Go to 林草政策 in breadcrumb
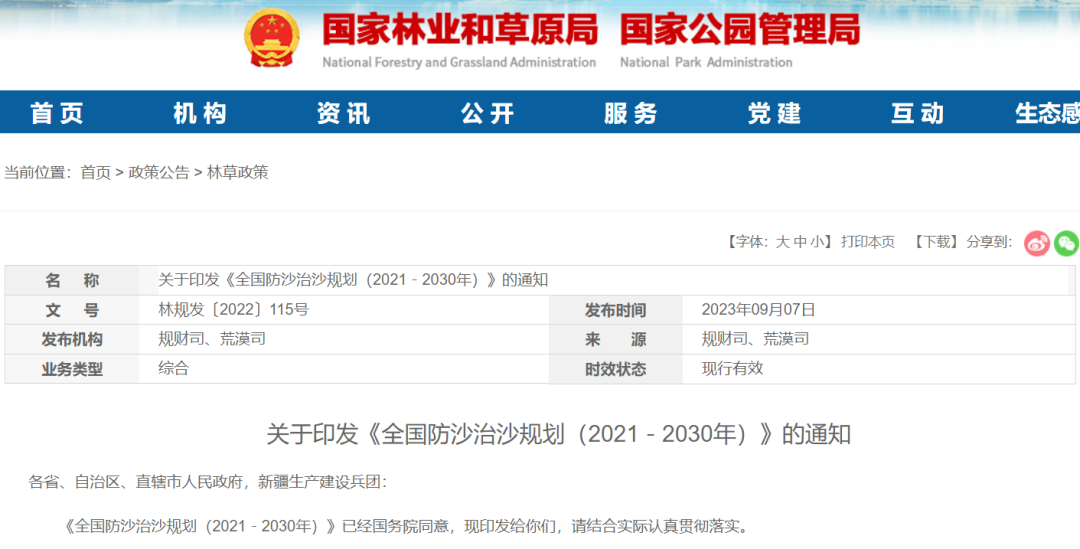This screenshot has width=1080, height=549. coord(238,172)
